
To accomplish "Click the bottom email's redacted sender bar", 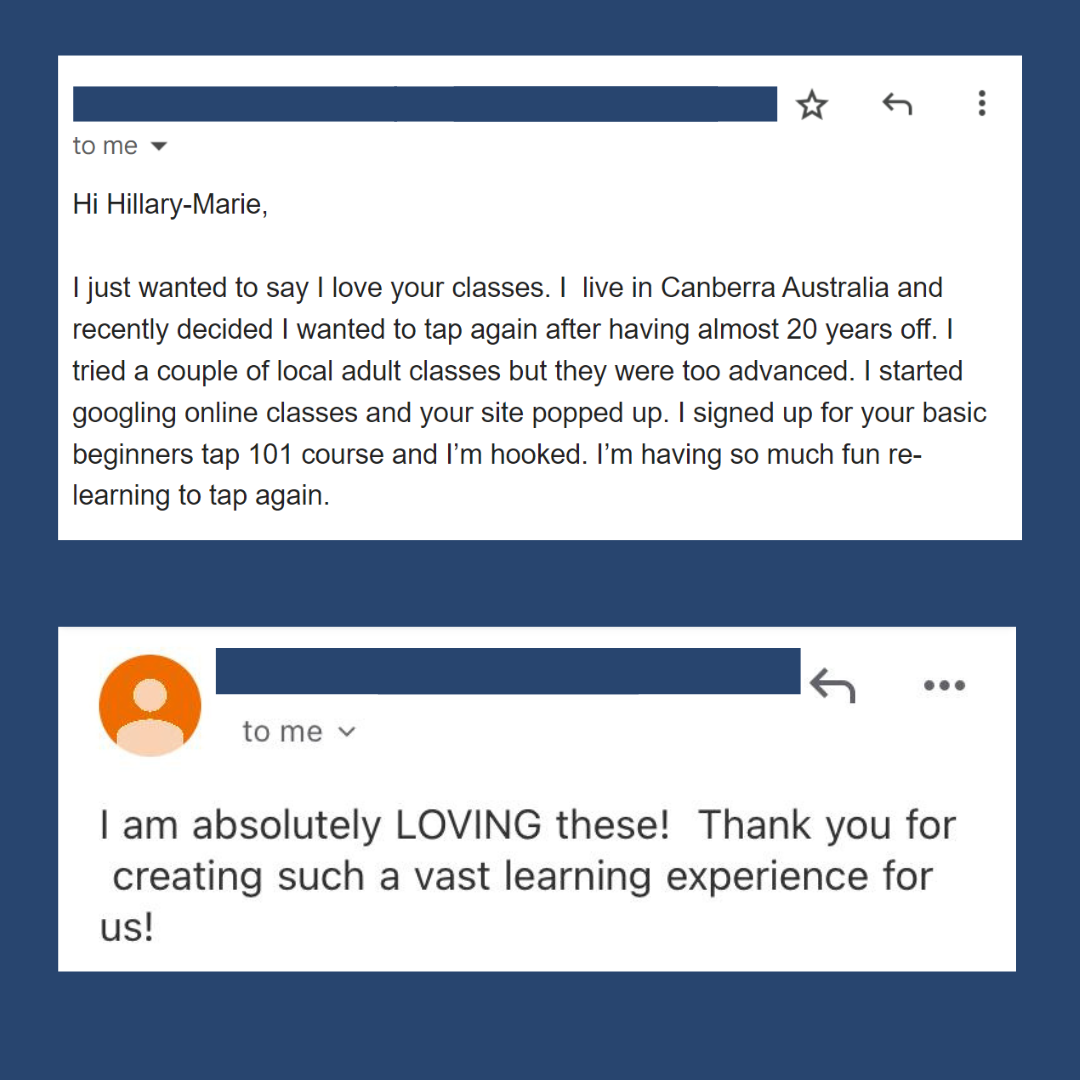I will click(508, 671).
